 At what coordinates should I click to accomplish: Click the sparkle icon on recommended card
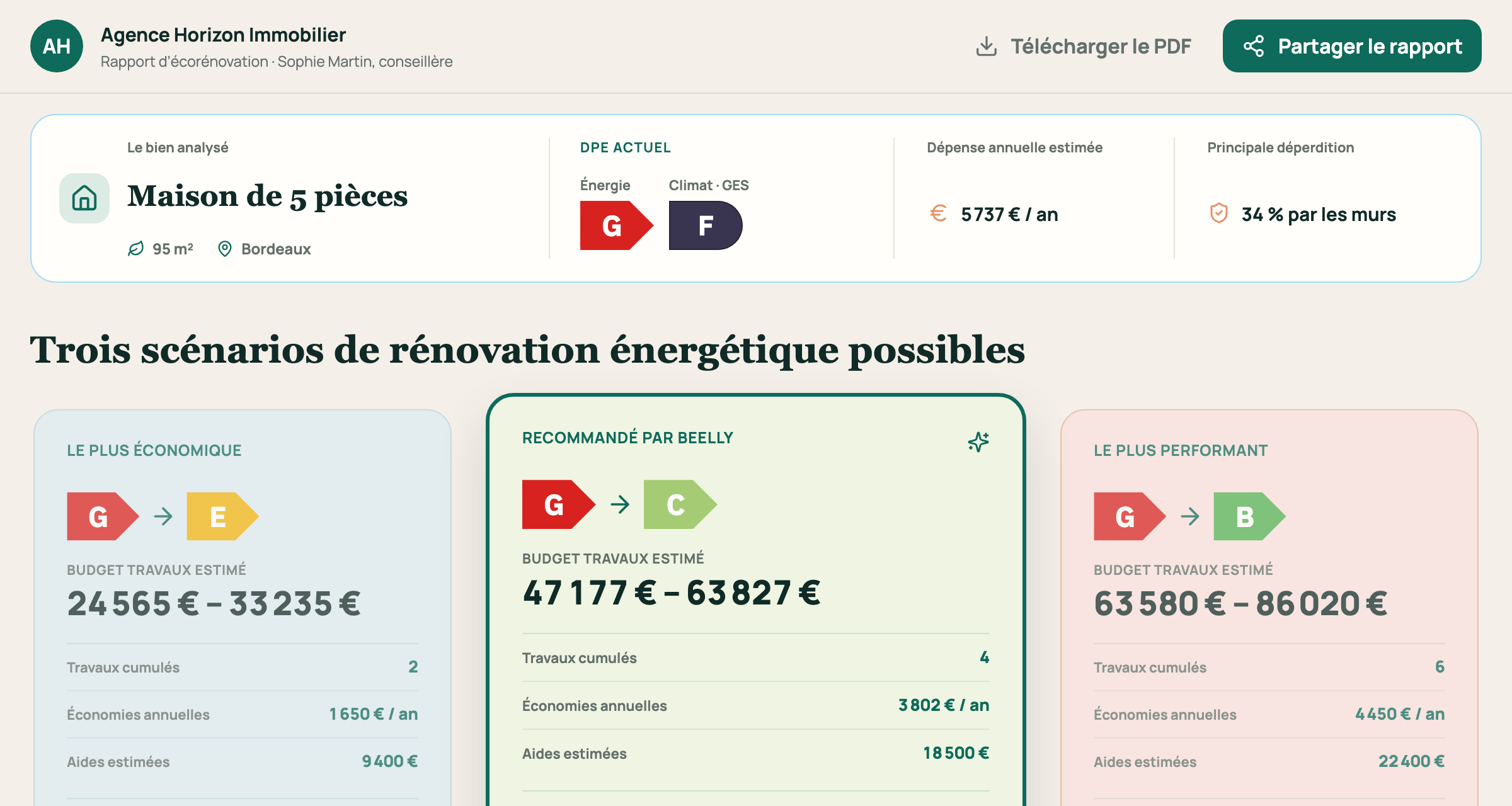[x=978, y=442]
